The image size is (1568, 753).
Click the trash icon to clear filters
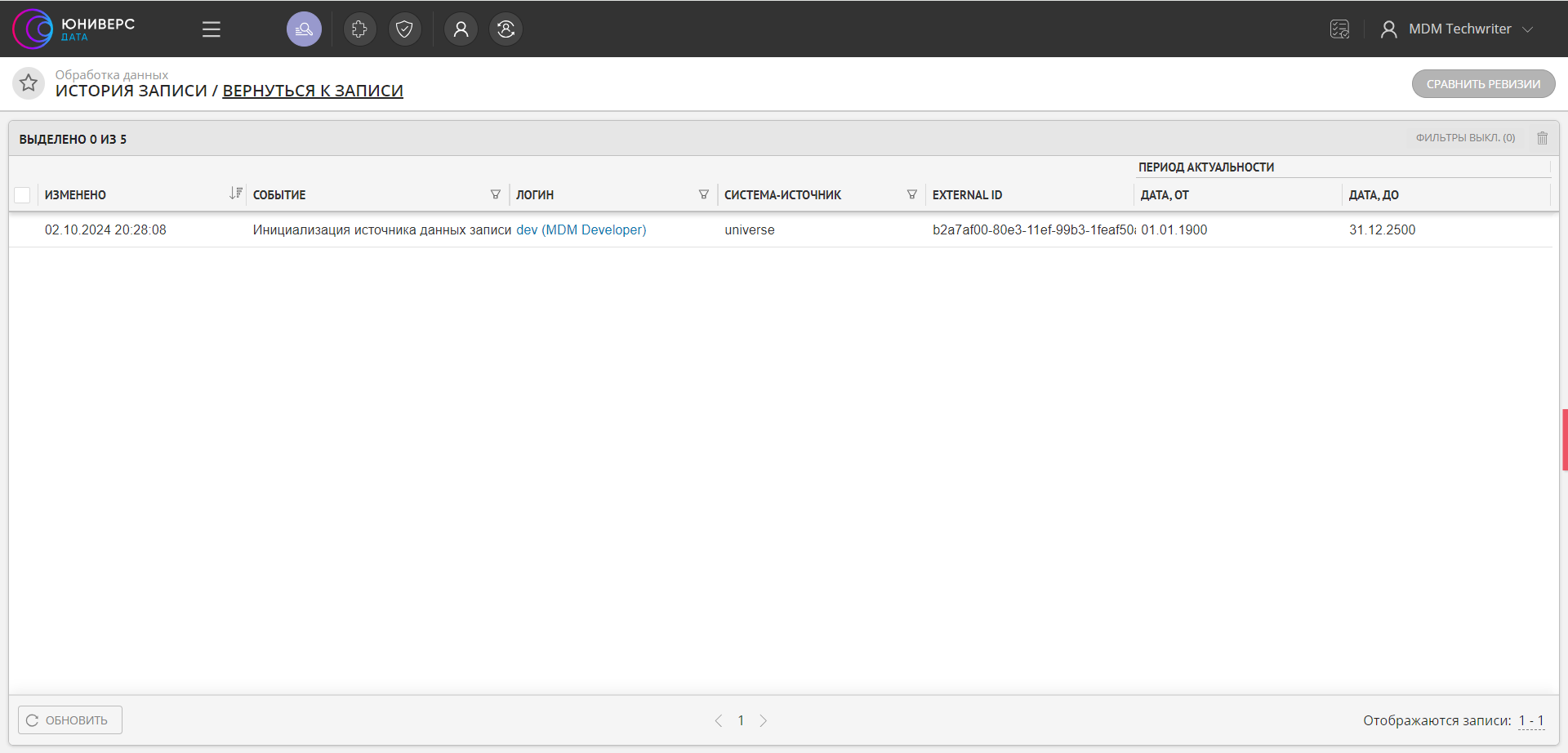pos(1542,138)
